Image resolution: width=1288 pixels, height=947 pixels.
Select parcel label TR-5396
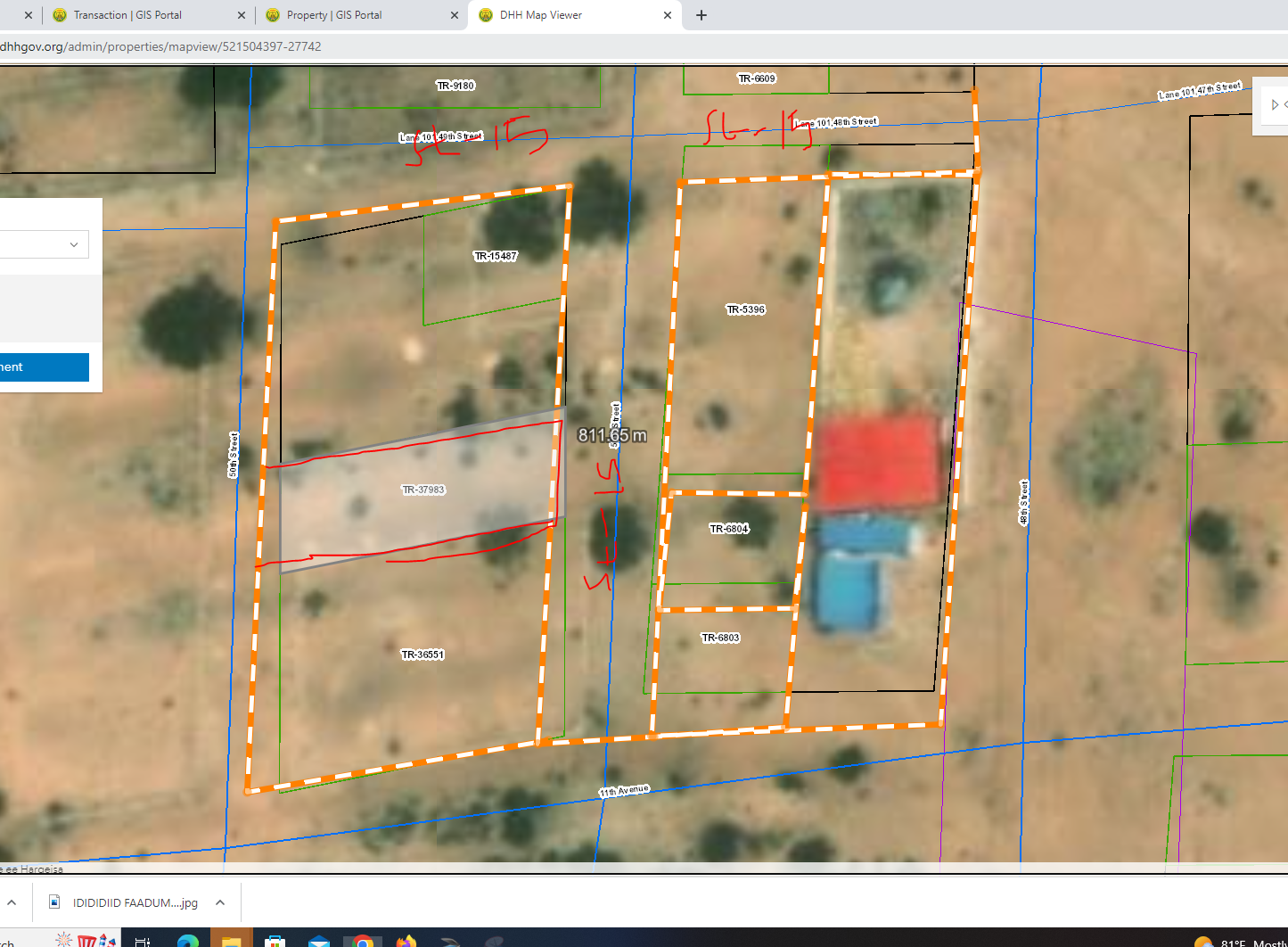(x=746, y=309)
